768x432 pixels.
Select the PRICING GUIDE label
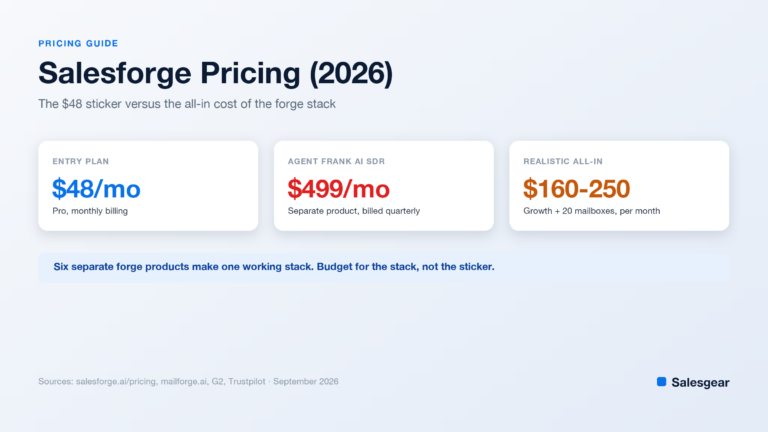coord(78,44)
